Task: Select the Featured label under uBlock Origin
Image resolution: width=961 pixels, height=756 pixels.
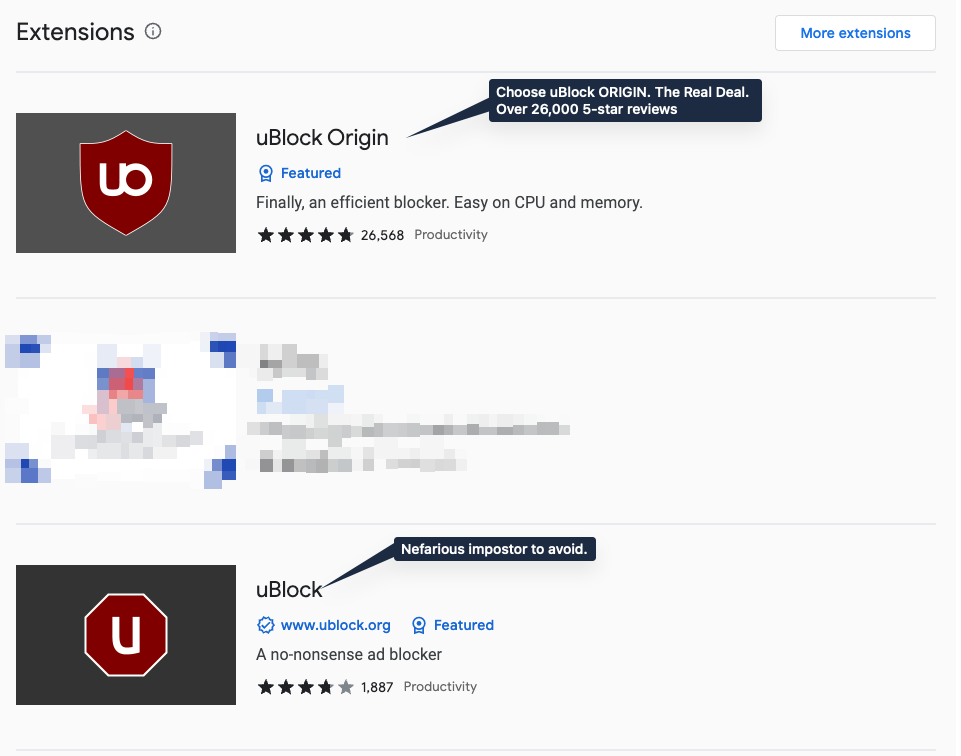Action: pyautogui.click(x=311, y=173)
